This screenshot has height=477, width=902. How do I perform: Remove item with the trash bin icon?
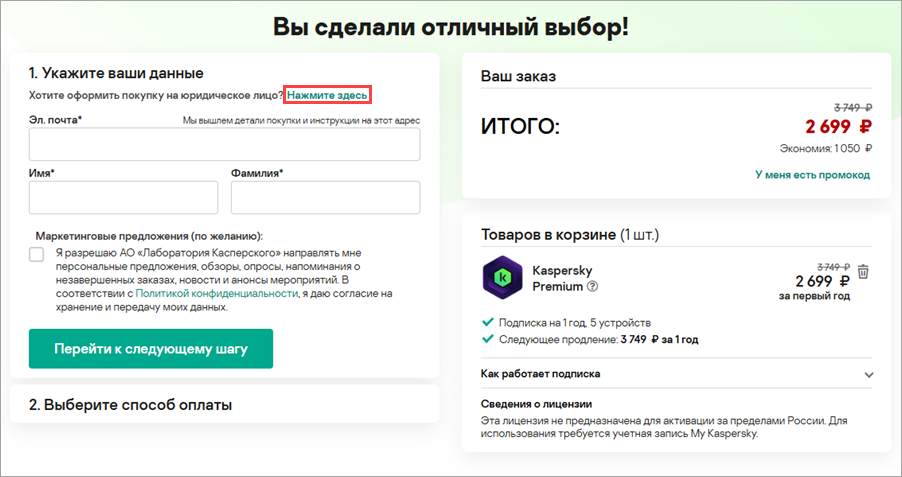863,271
